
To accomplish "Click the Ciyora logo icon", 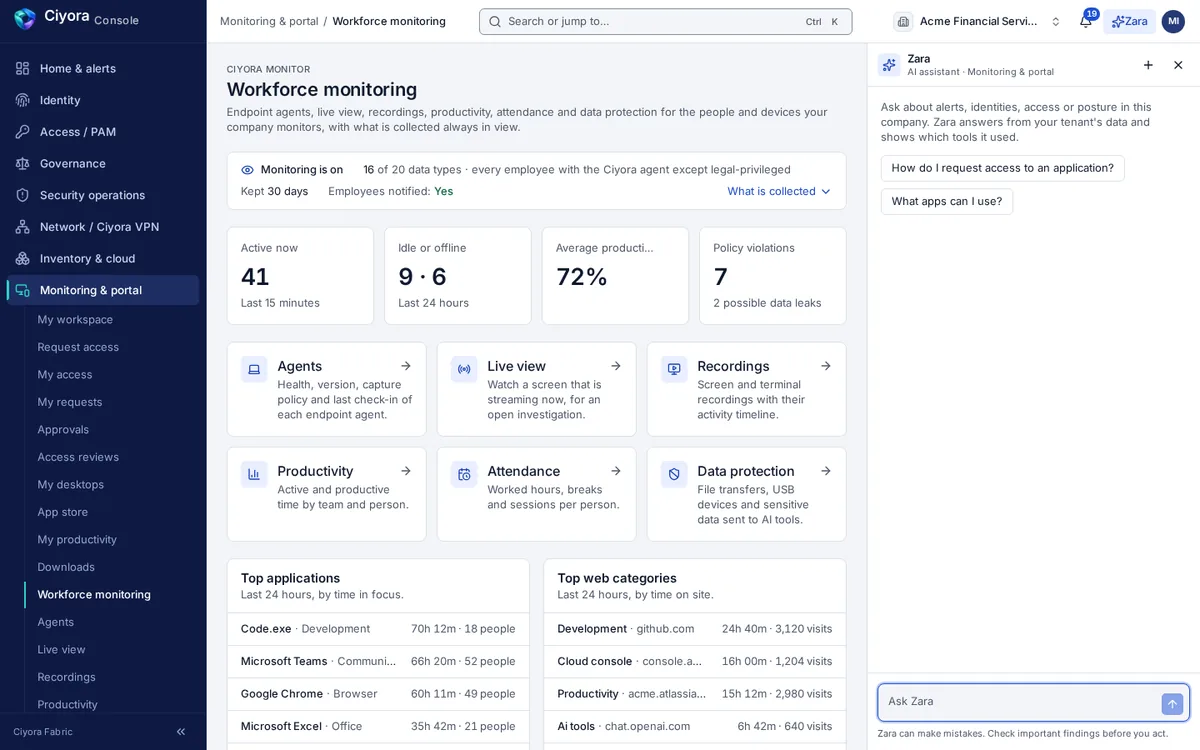I will [25, 19].
